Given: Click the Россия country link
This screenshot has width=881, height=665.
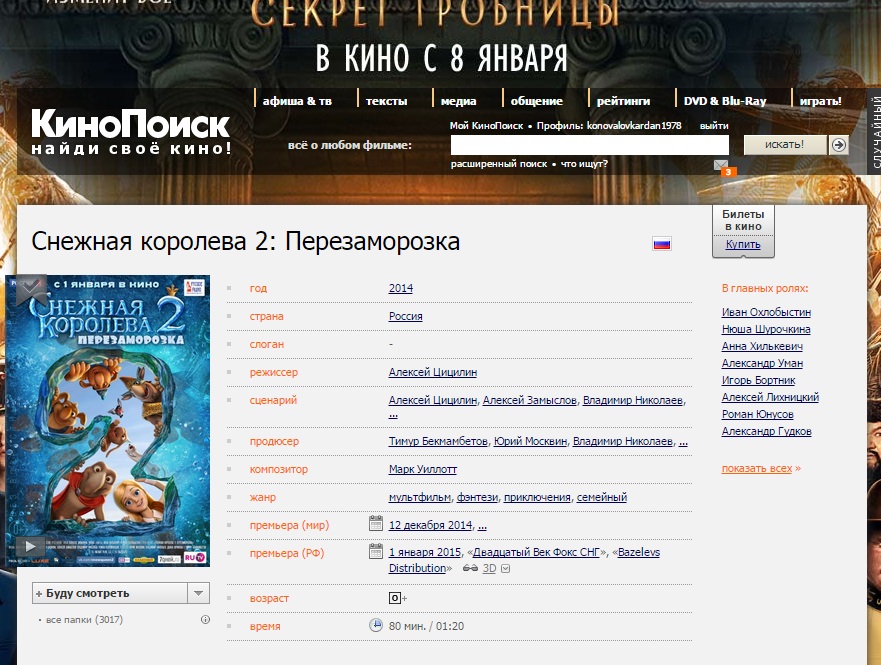Looking at the screenshot, I should click(406, 316).
